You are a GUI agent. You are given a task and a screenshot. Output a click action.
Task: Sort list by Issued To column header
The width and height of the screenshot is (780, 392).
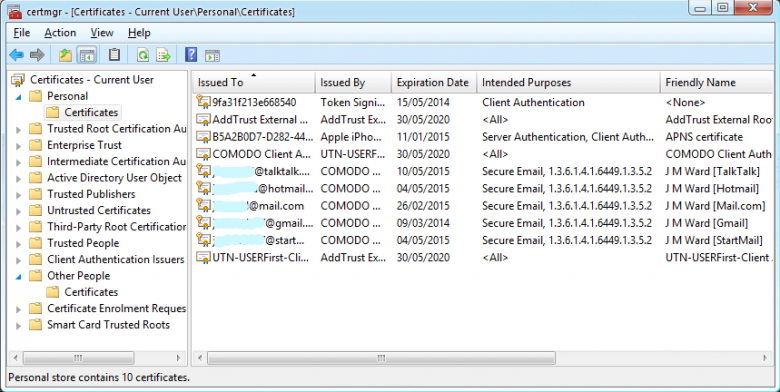click(253, 83)
